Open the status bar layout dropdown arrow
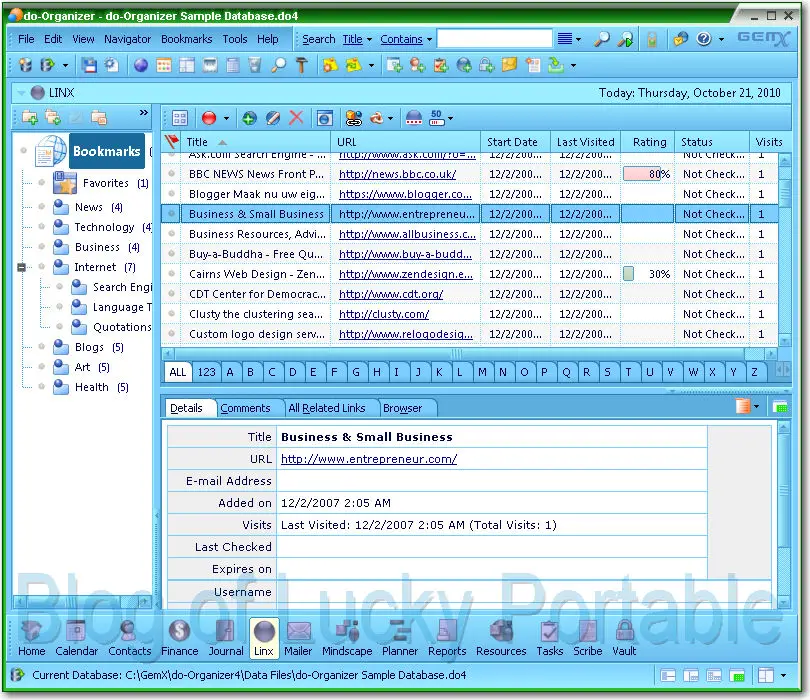The width and height of the screenshot is (810, 700). point(783,675)
